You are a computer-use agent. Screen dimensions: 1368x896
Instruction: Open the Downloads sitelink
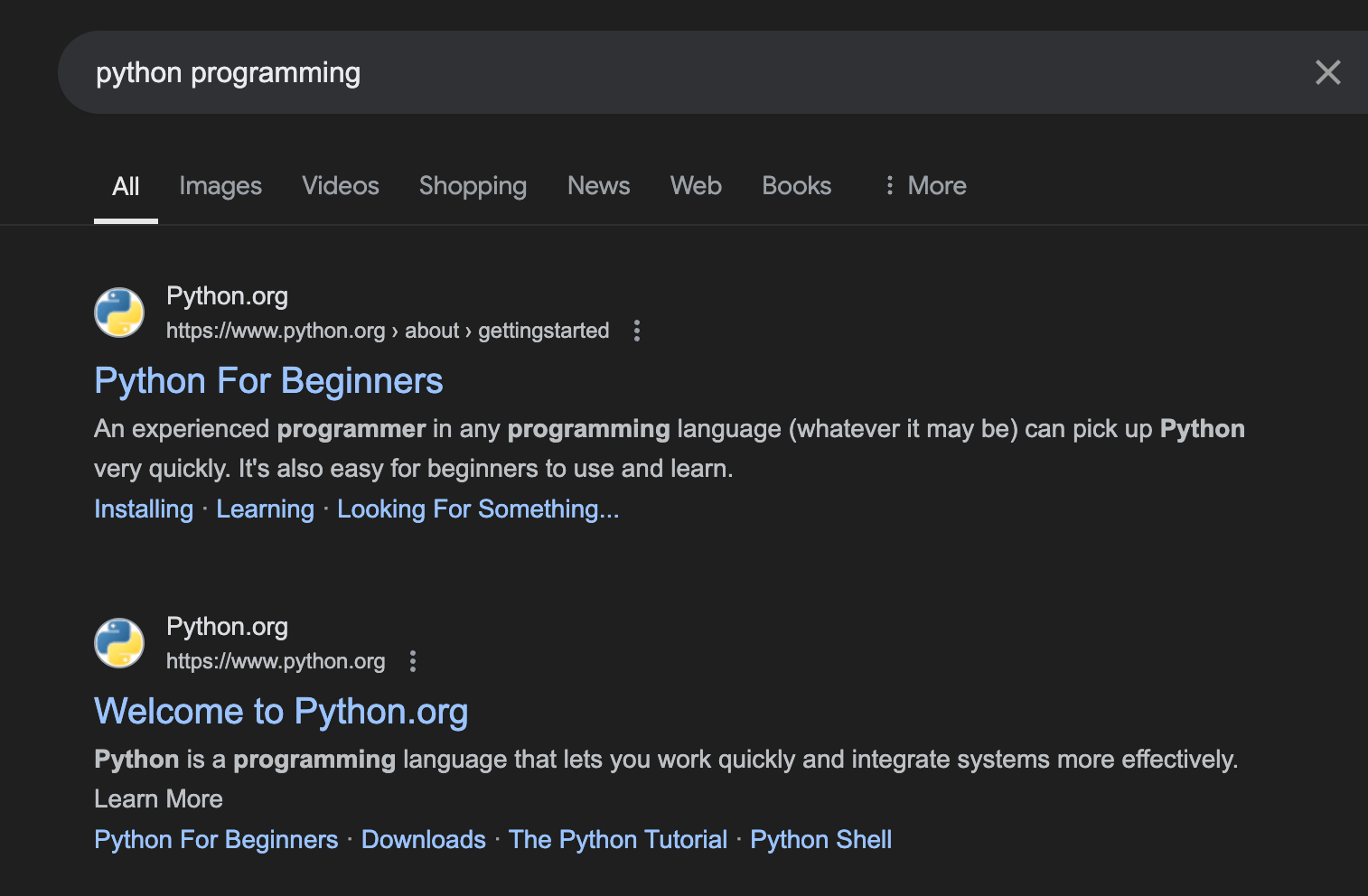click(x=424, y=840)
